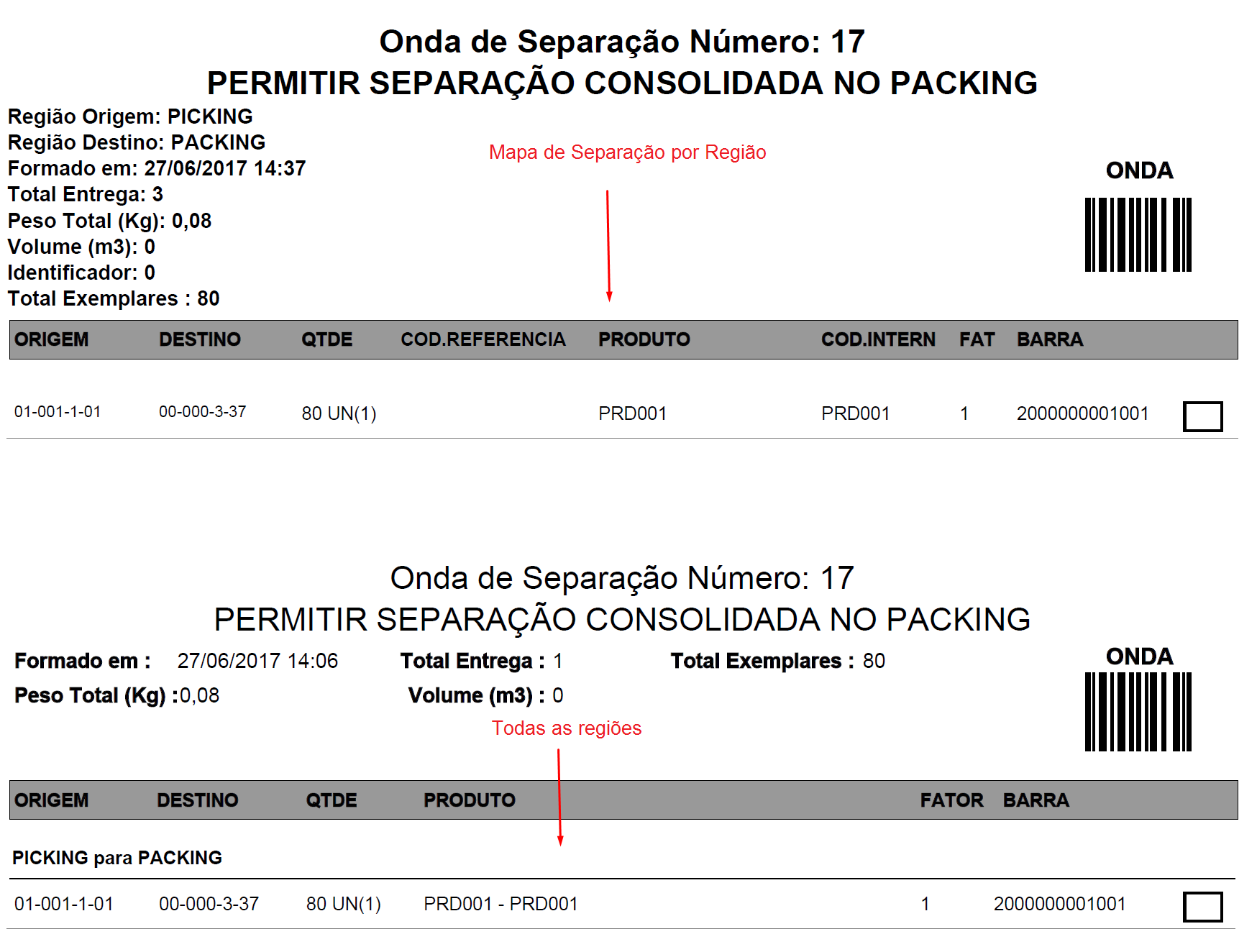Click the COD.REFERENCIA column header

click(483, 339)
